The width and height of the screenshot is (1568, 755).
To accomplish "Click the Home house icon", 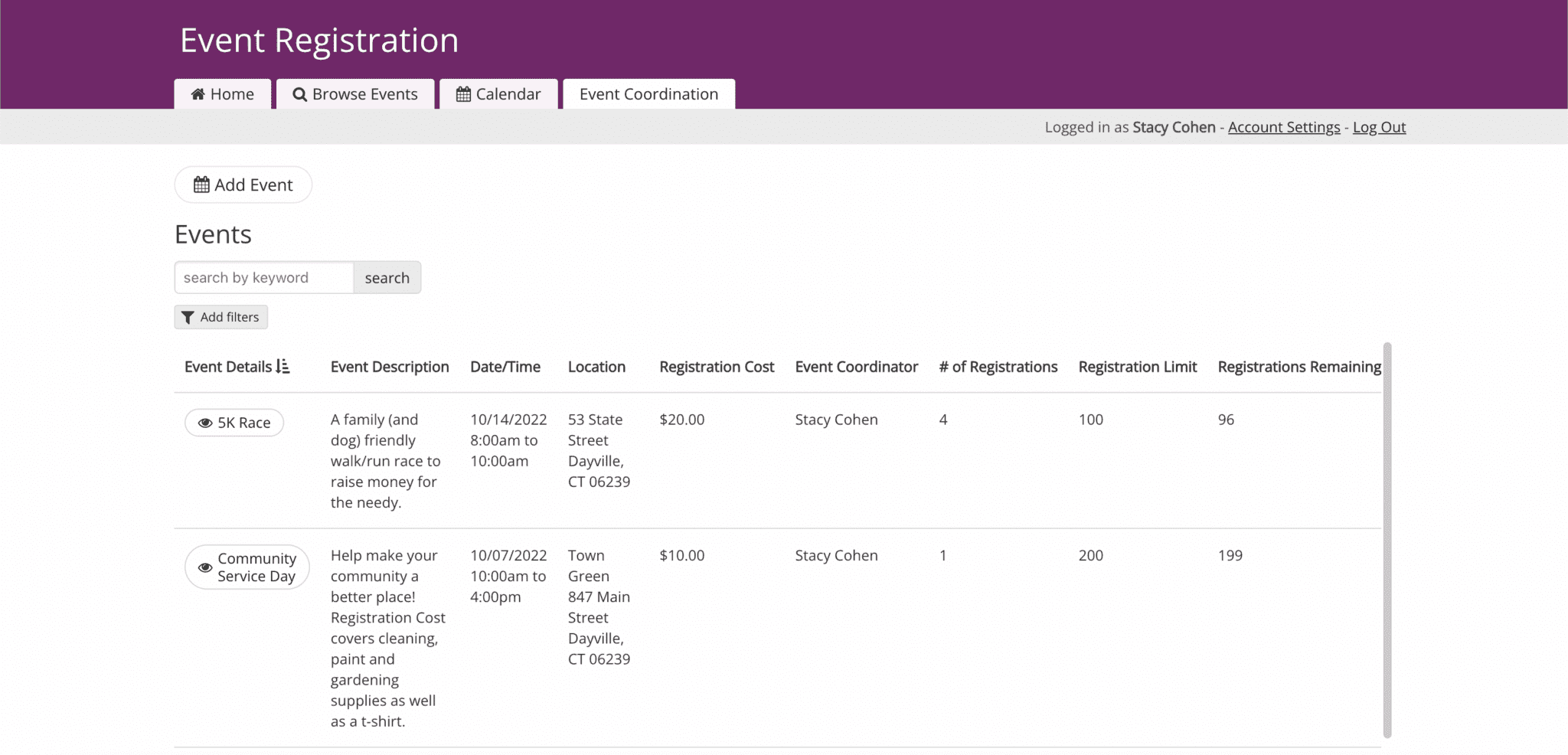I will [197, 93].
